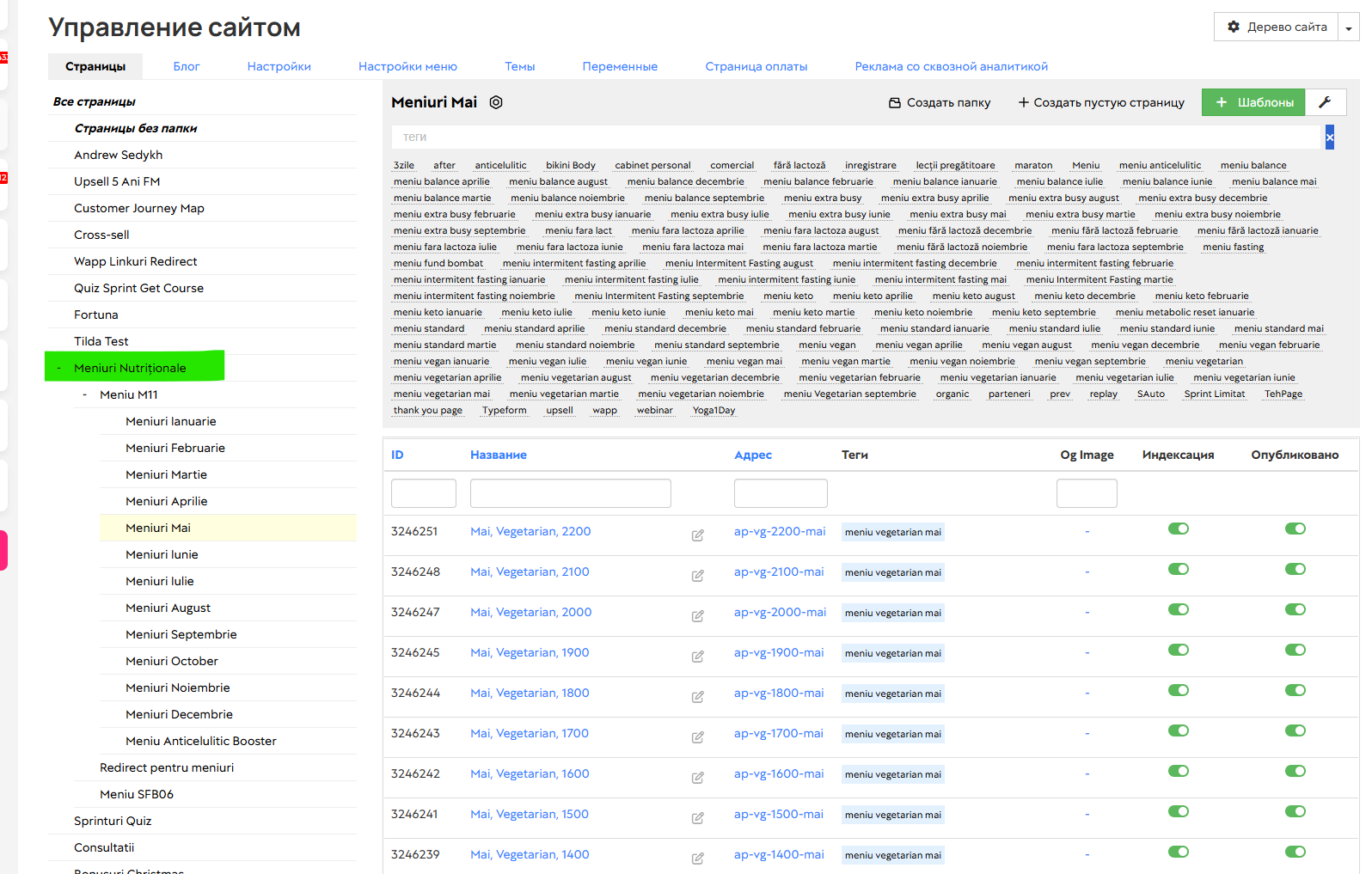Screen dimensions: 1372x874
Task: Open Meniu Anticelulitic Booster folder
Action: (201, 741)
